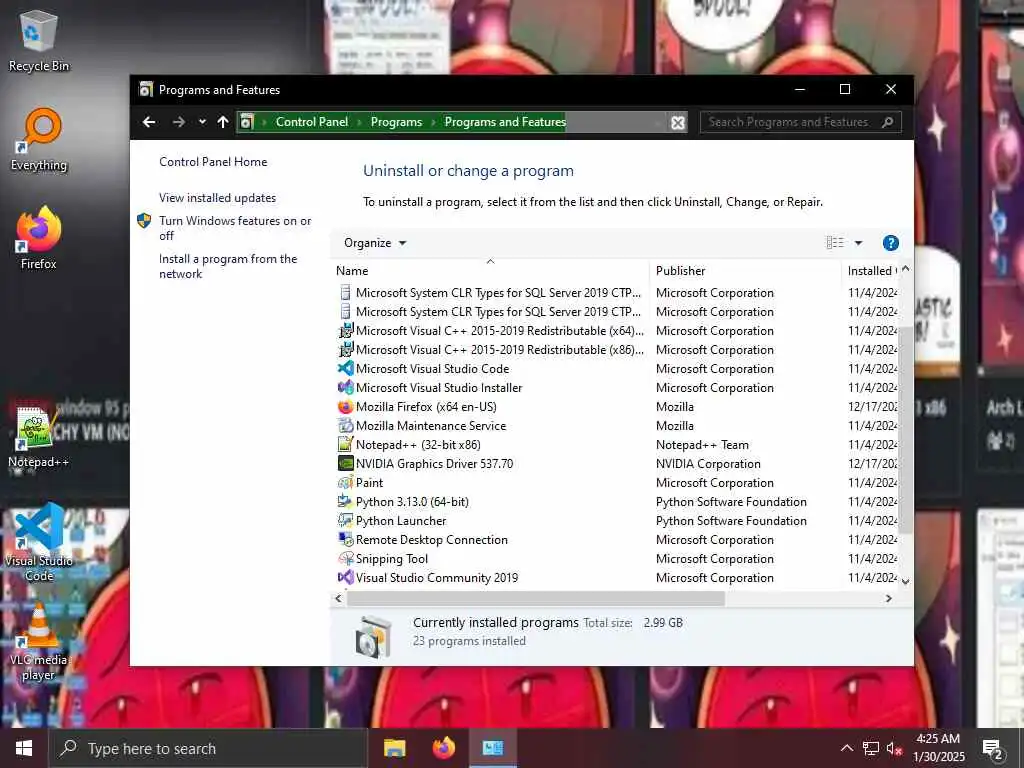Click the horizontal scrollbar thumb
Viewport: 1024px width, 768px height.
(x=536, y=598)
